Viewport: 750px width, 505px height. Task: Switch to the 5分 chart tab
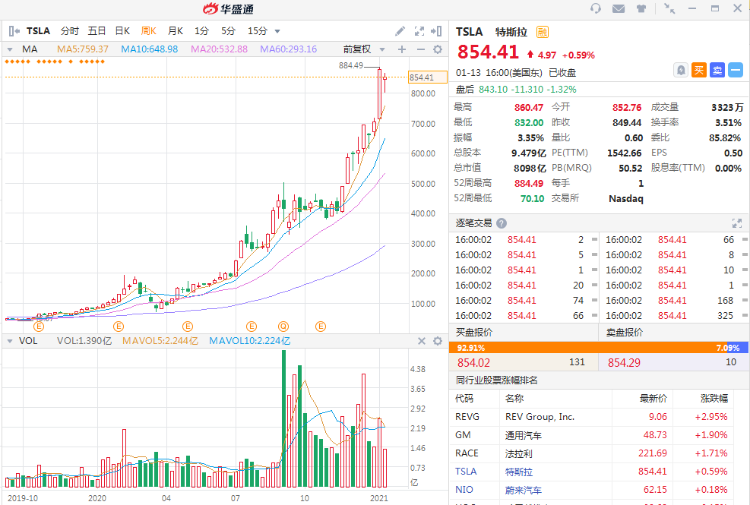click(x=228, y=31)
